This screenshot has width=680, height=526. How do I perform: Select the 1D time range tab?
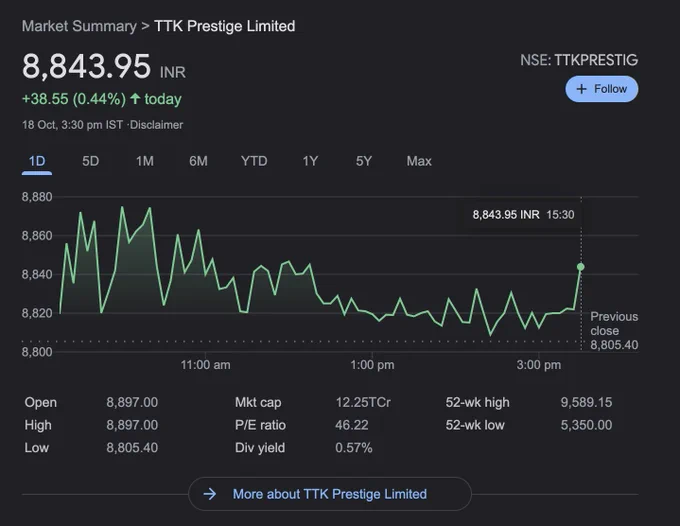click(37, 161)
